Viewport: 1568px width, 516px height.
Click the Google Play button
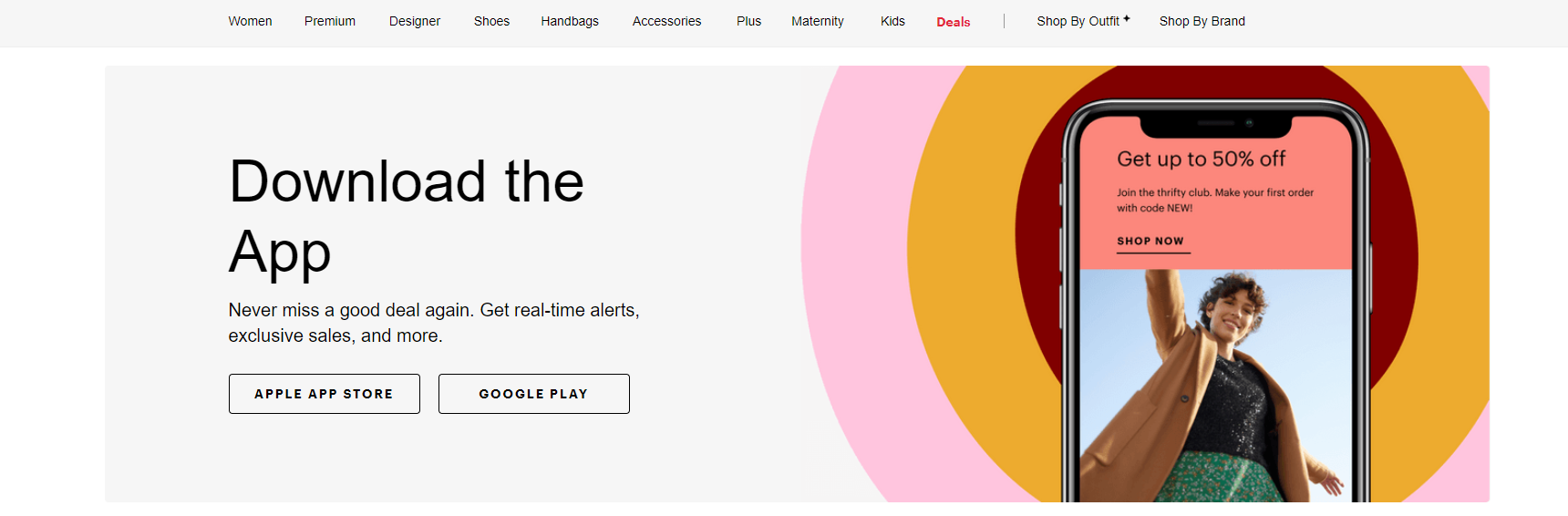coord(534,394)
